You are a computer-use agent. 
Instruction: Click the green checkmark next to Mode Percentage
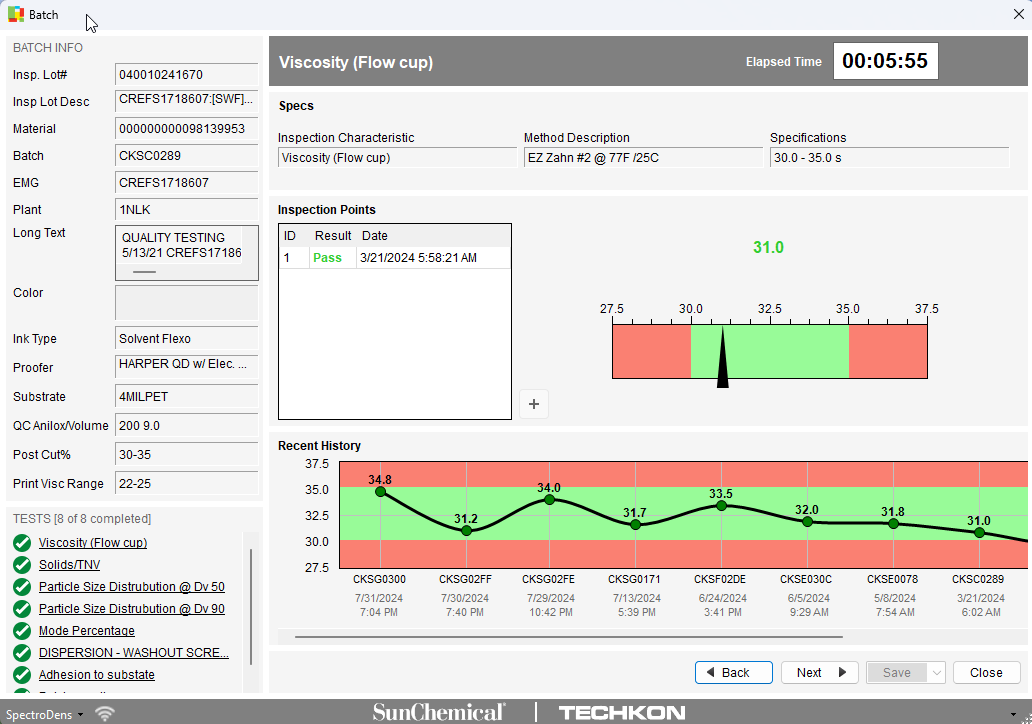click(22, 631)
